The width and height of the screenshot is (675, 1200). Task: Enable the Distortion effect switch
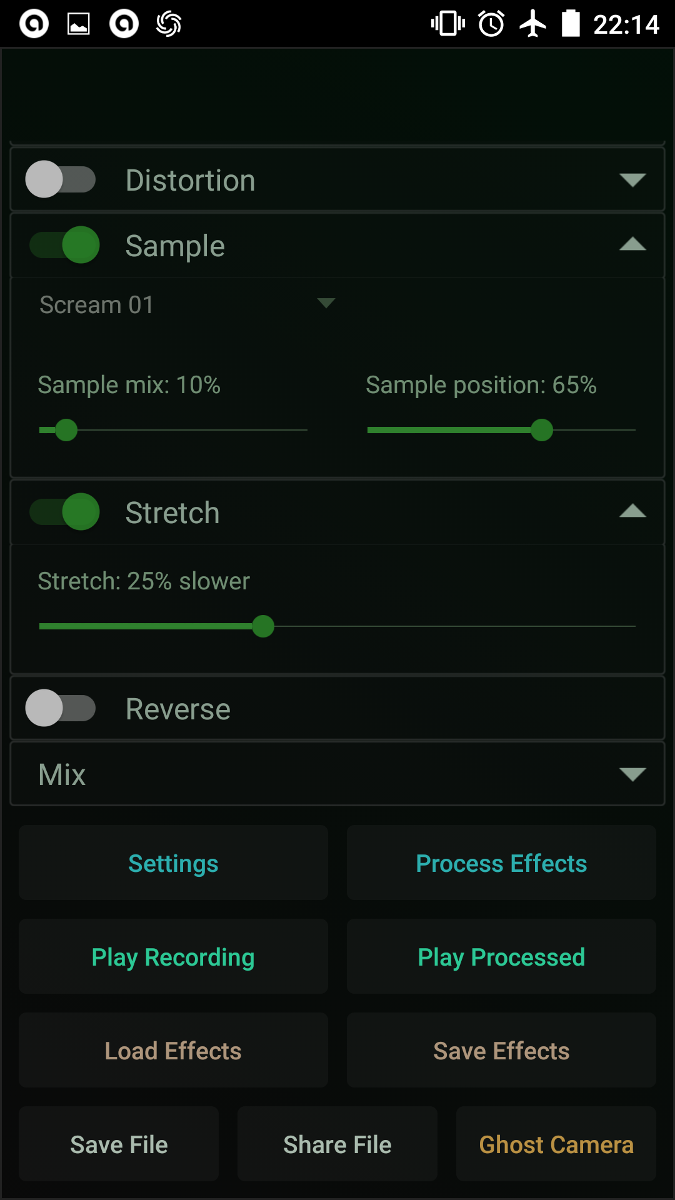60,180
